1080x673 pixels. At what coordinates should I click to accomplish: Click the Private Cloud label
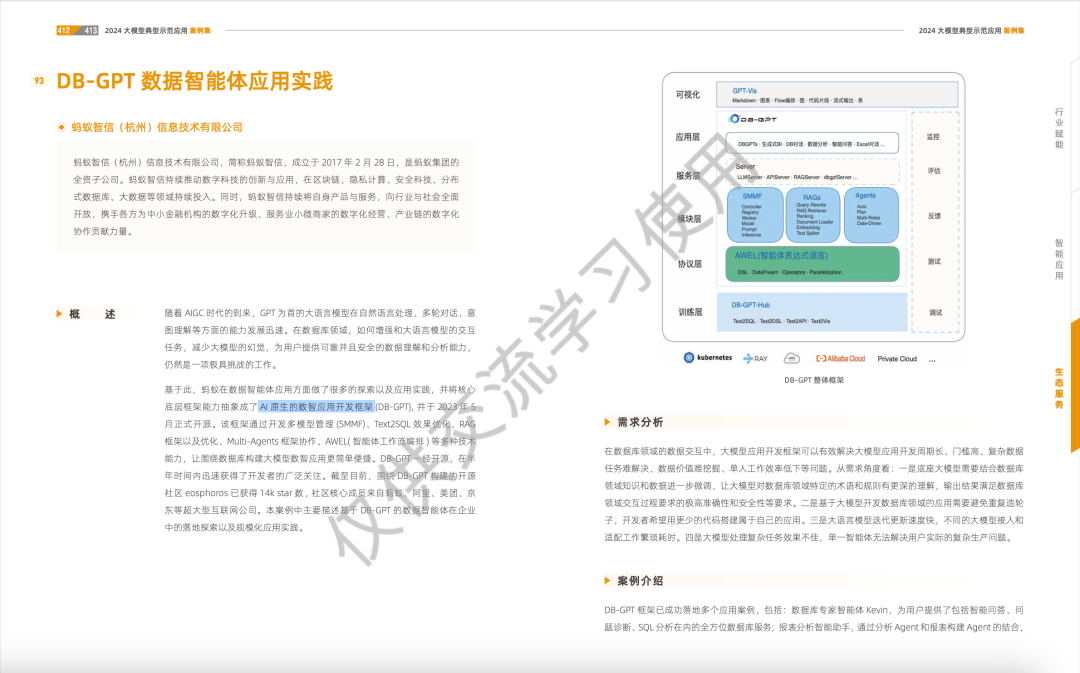click(x=897, y=359)
